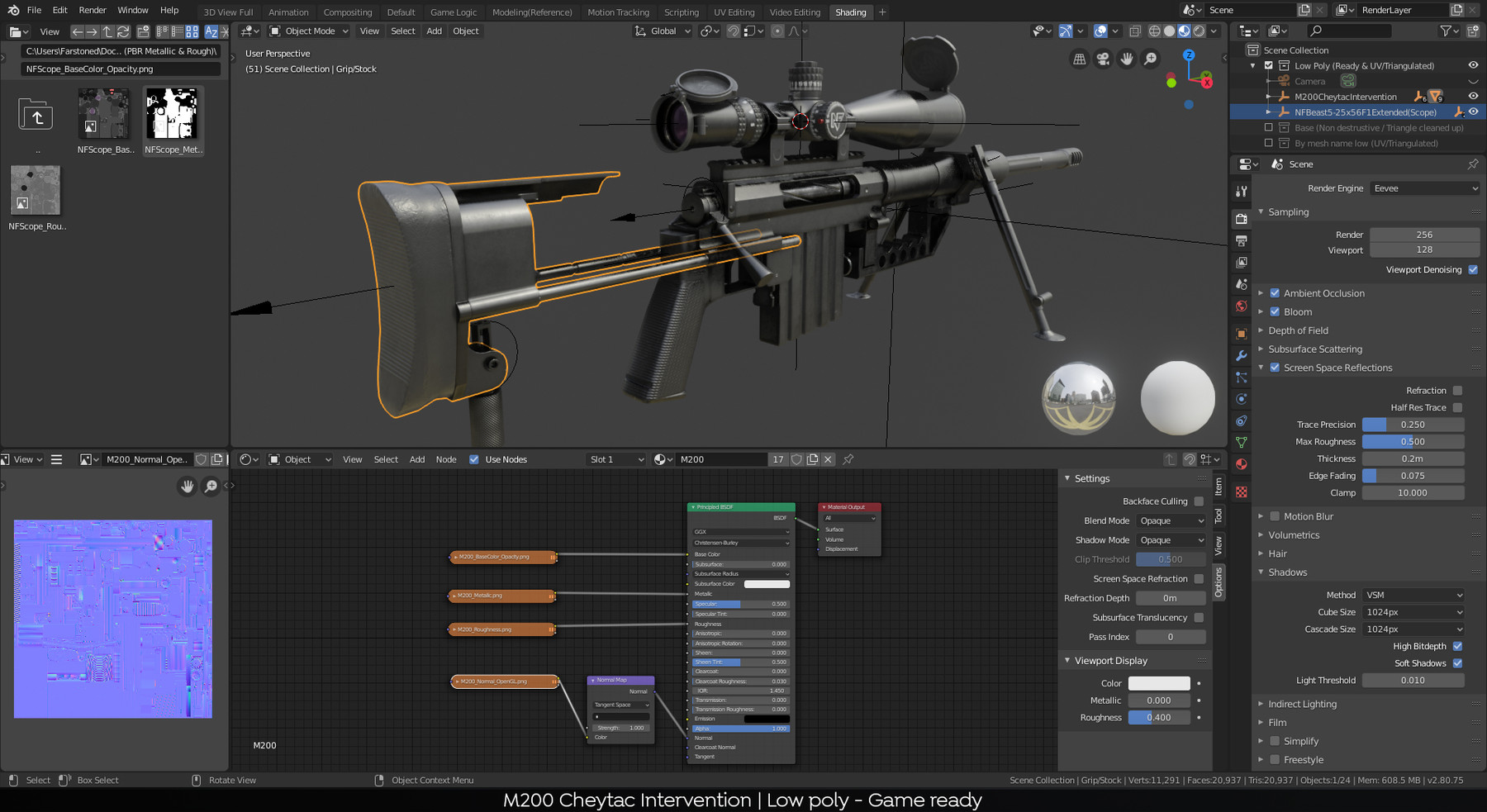Click Viewport Display Color swatch
1487x812 pixels.
coord(1159,683)
